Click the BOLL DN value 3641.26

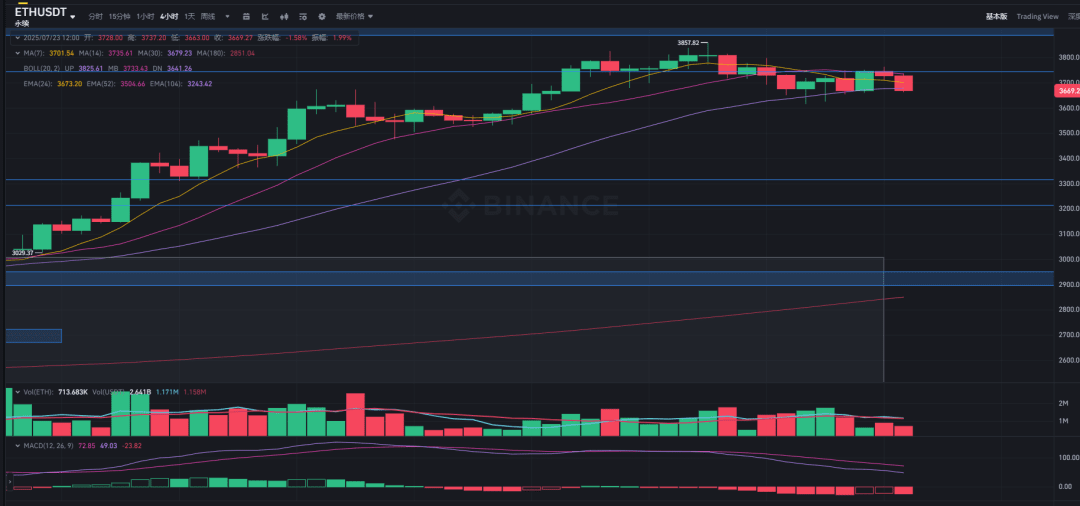(179, 68)
